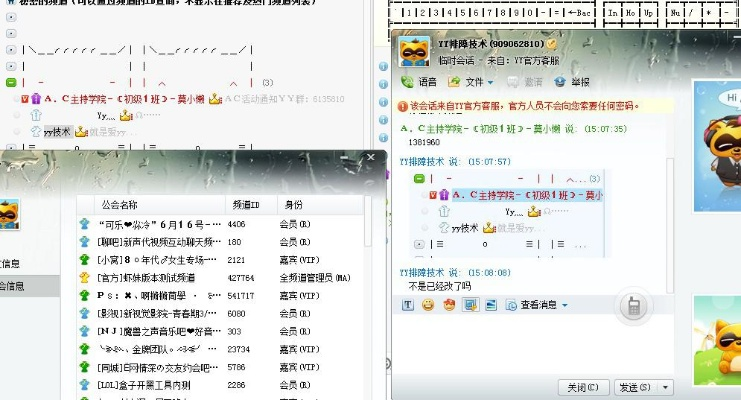Screen dimensions: 741x400
Task: Select the message text 1381960
Action: tap(424, 142)
